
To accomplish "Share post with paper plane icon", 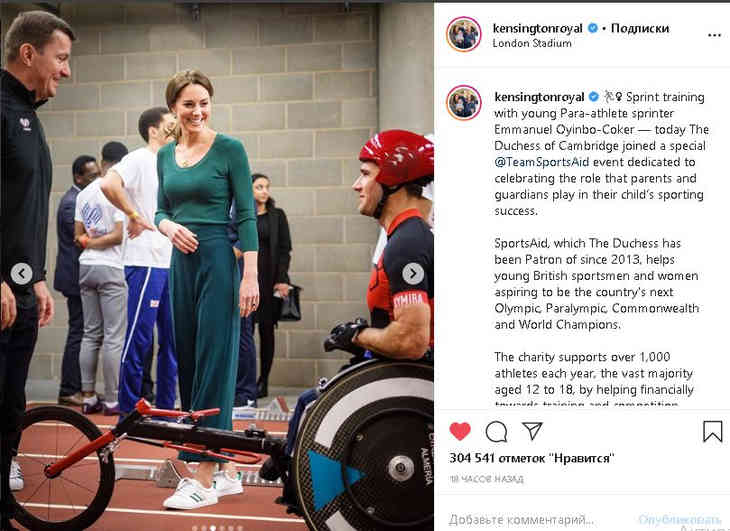I will coord(532,431).
